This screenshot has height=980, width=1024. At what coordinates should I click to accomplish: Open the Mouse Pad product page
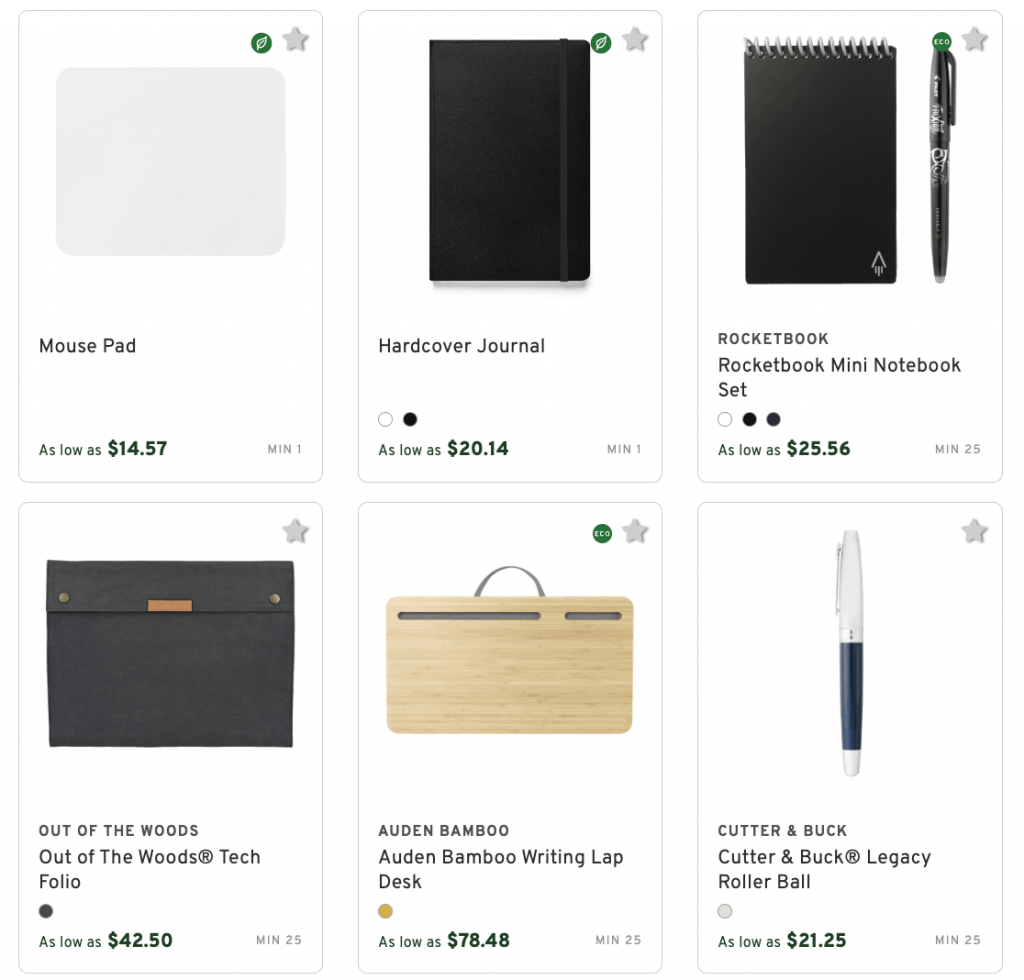tap(87, 346)
